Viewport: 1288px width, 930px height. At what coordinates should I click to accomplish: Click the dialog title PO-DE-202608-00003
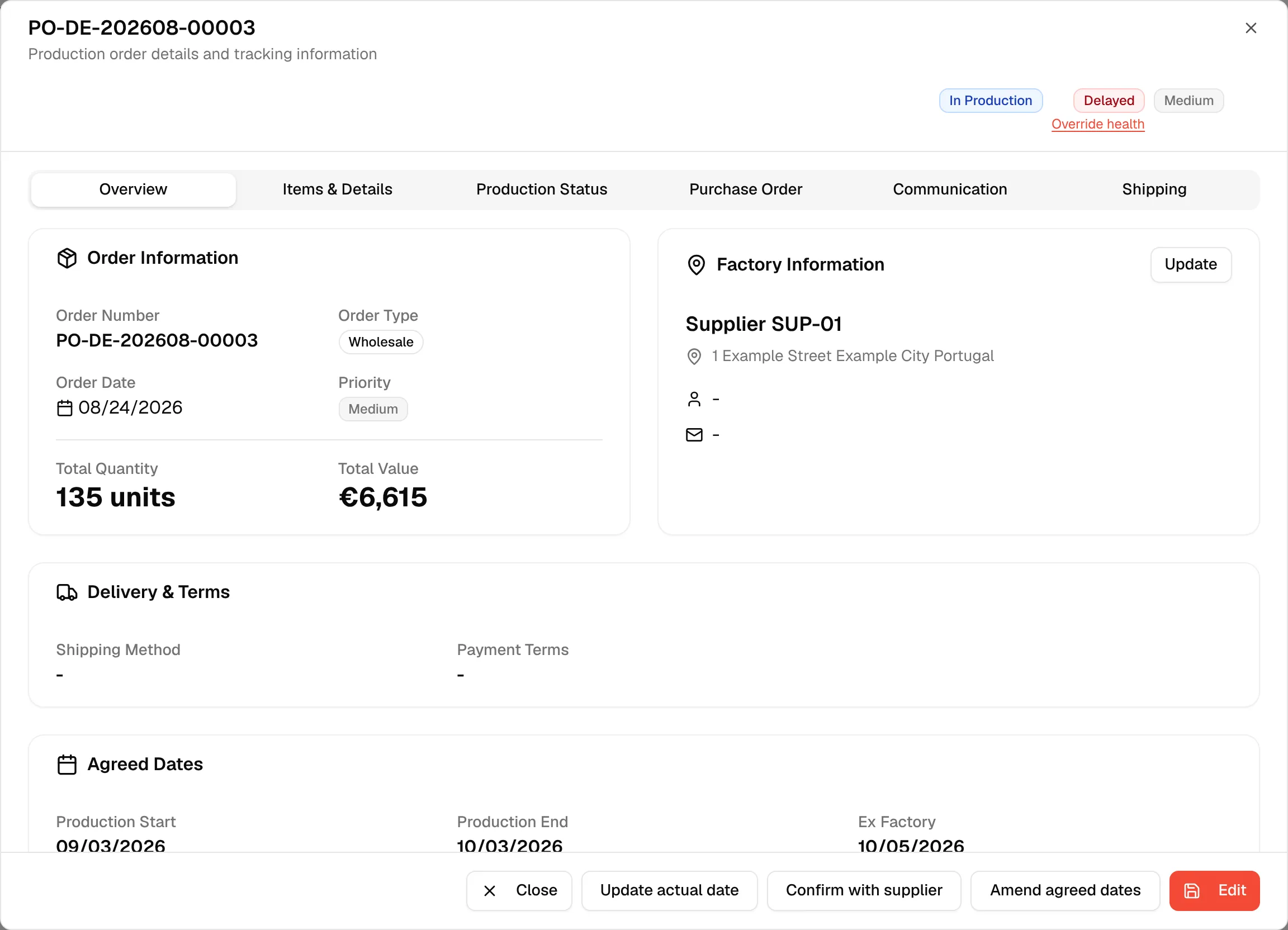tap(142, 28)
